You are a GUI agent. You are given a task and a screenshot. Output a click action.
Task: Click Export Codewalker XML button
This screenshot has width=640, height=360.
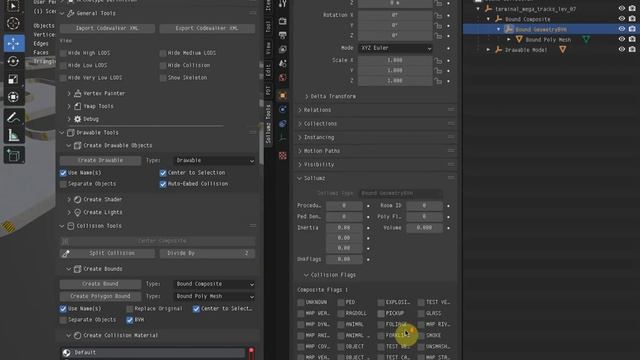coord(207,28)
